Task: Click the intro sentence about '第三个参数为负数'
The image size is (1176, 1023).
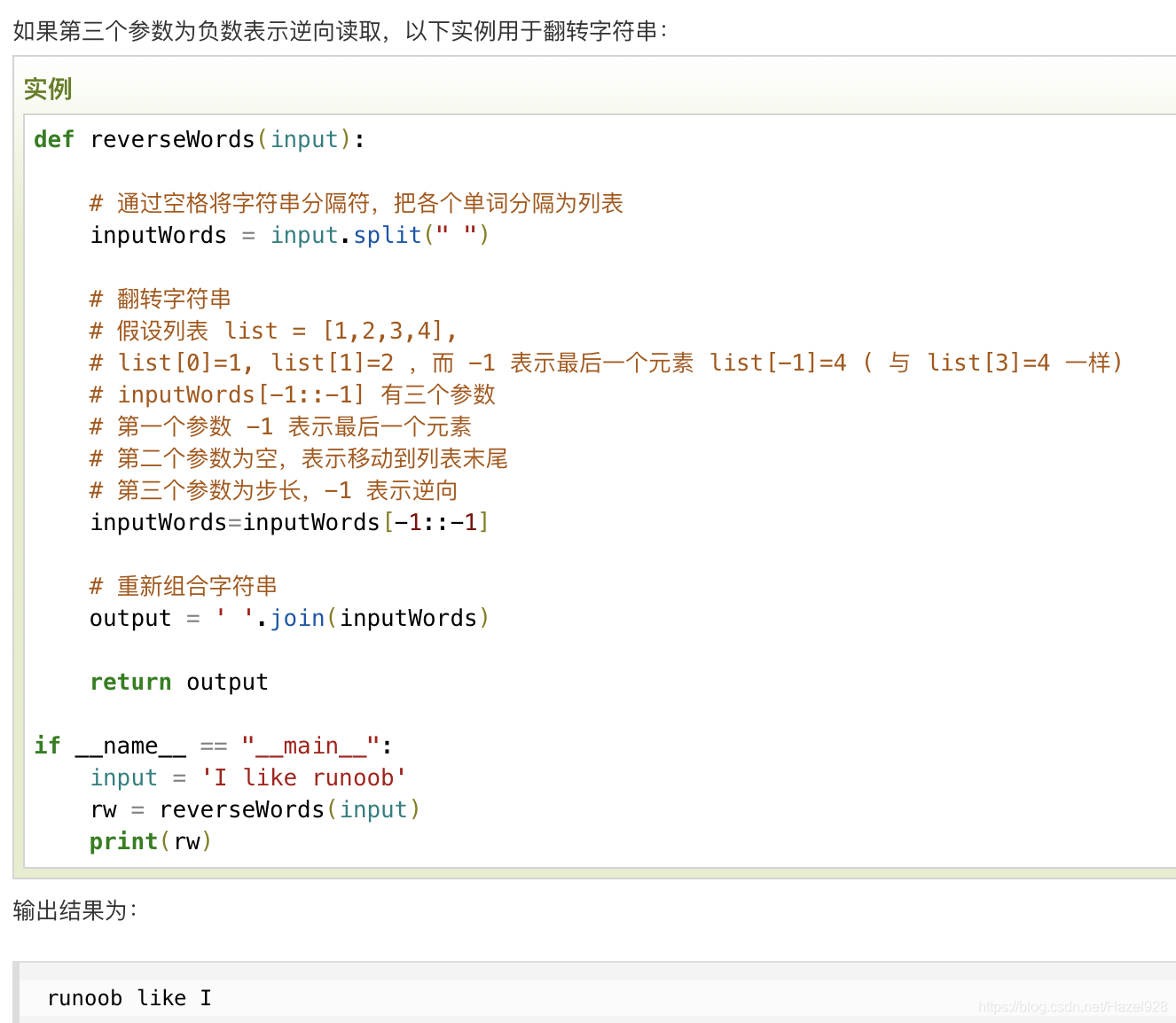Action: [x=341, y=31]
